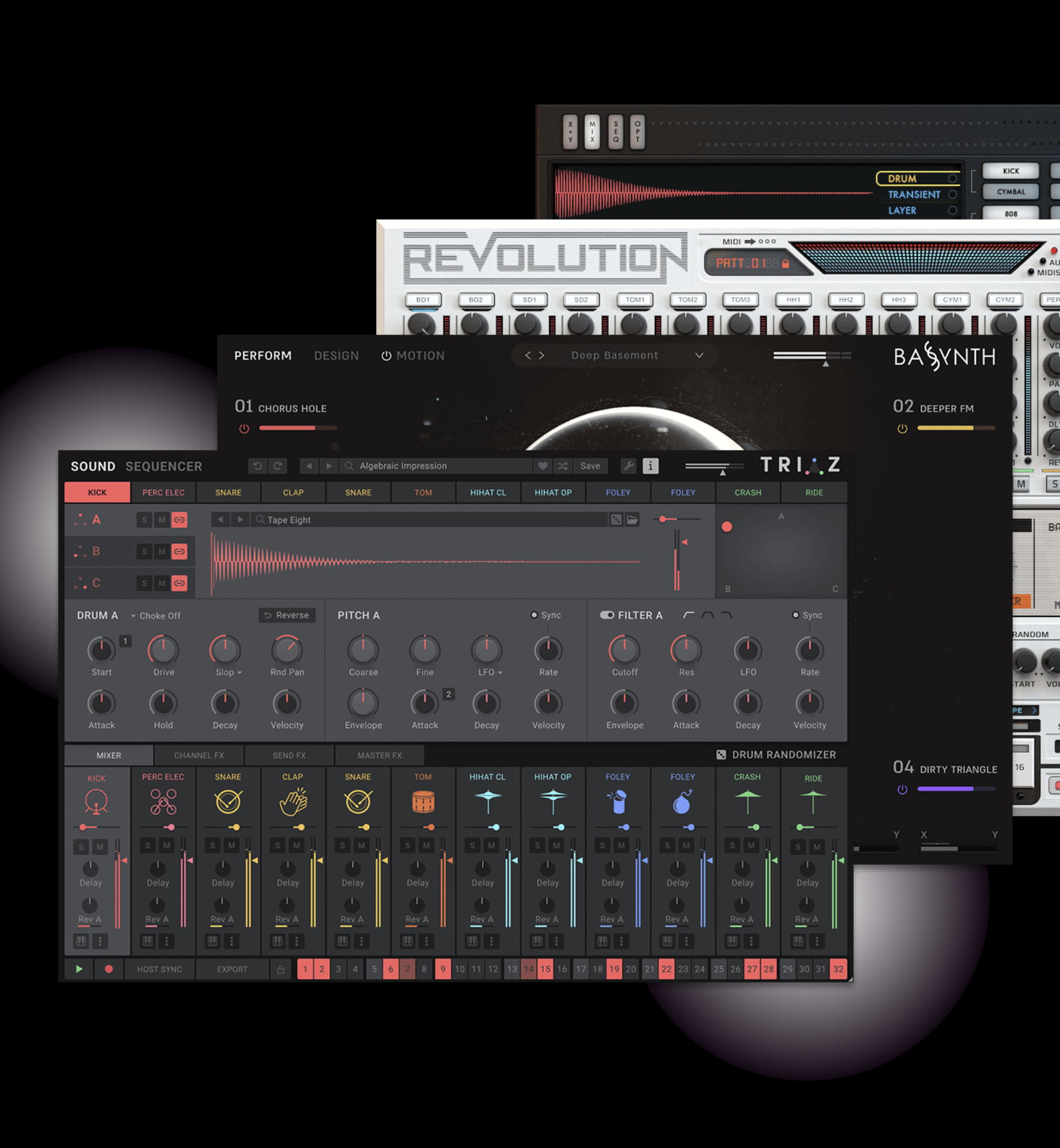Viewport: 1060px width, 1148px height.
Task: Start recording with the red record button
Action: point(108,969)
